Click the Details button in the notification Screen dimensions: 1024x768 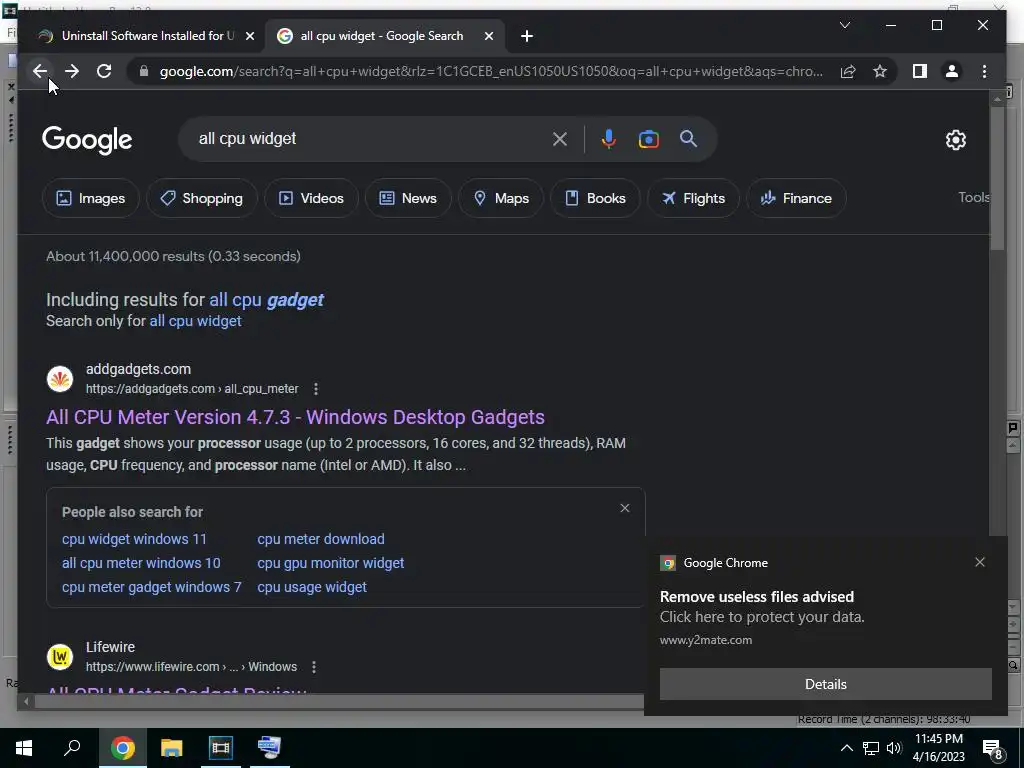[x=825, y=684]
